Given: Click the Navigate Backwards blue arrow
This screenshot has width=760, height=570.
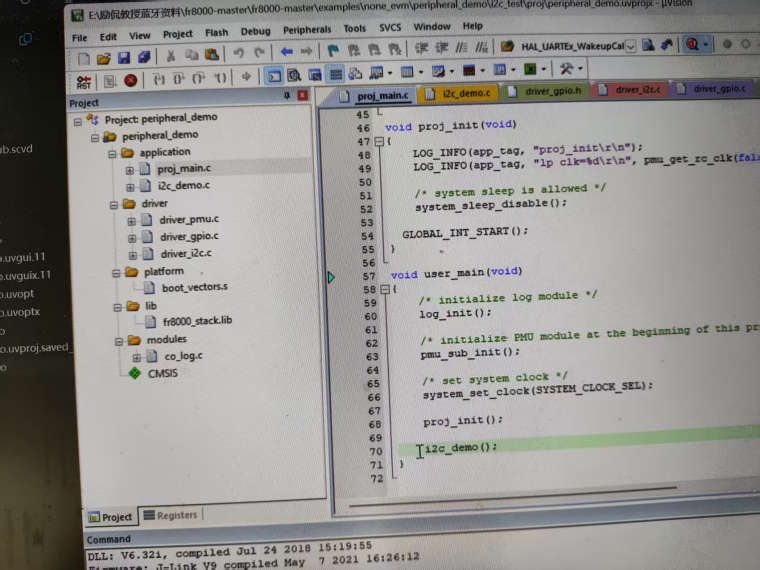Looking at the screenshot, I should click(287, 52).
